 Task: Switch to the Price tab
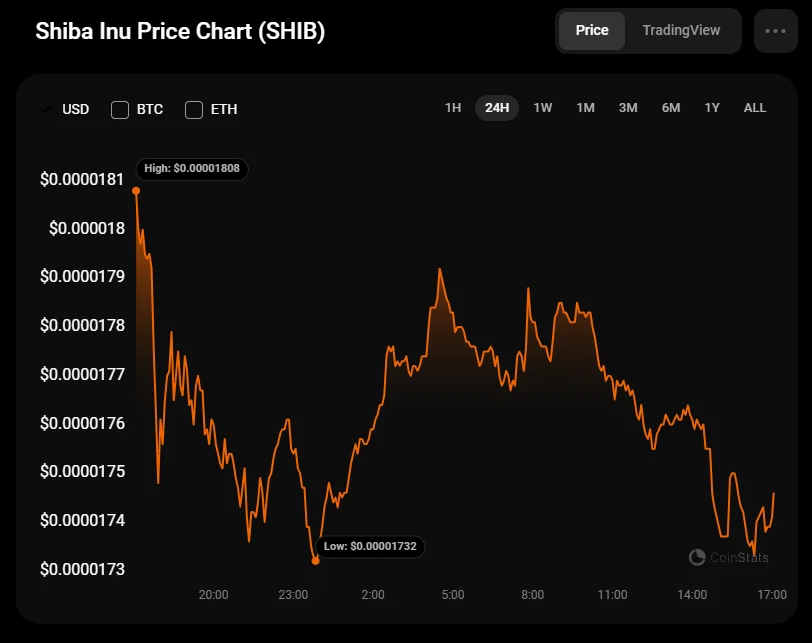[591, 30]
